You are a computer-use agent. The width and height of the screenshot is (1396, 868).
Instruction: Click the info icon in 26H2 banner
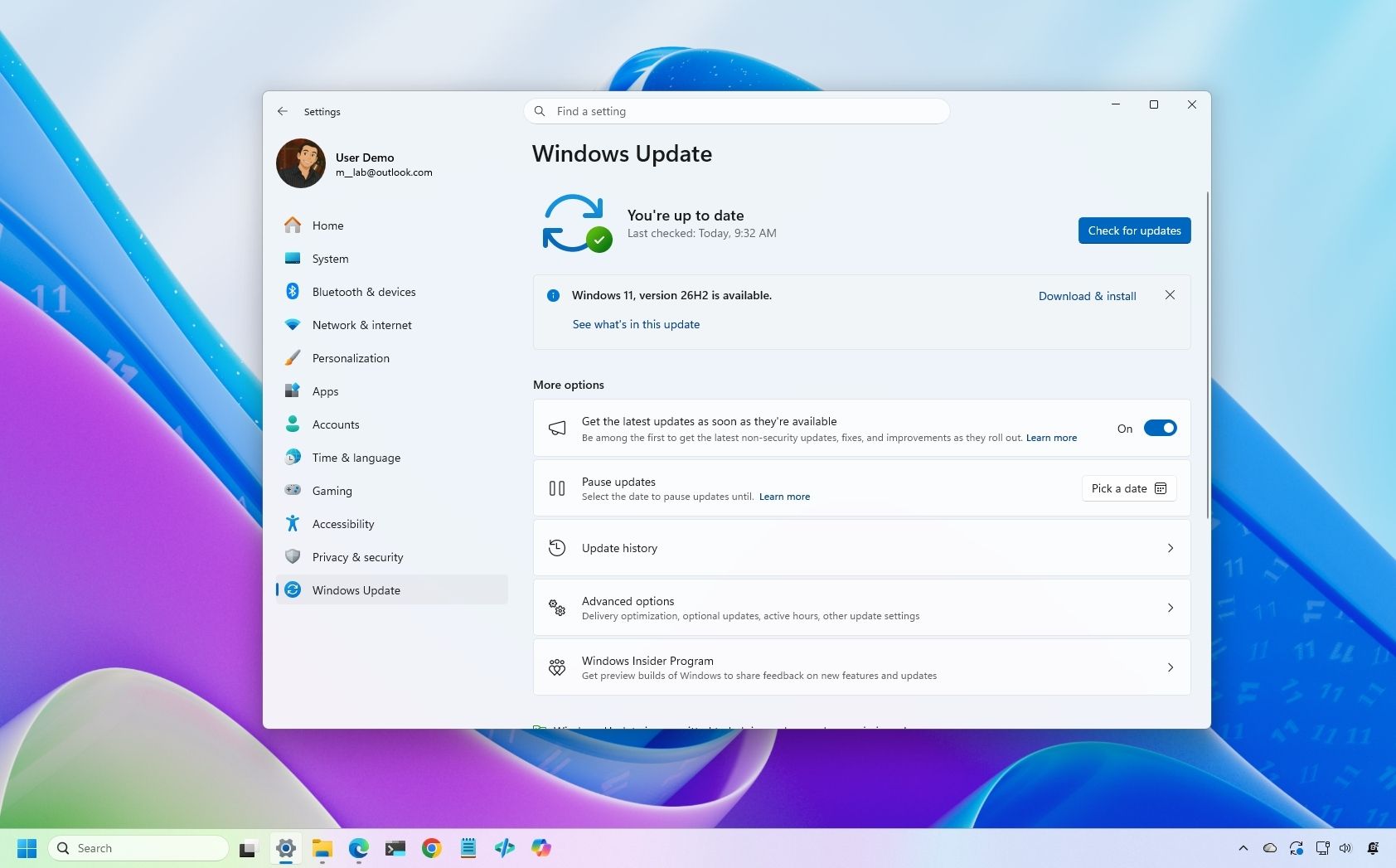click(x=553, y=296)
